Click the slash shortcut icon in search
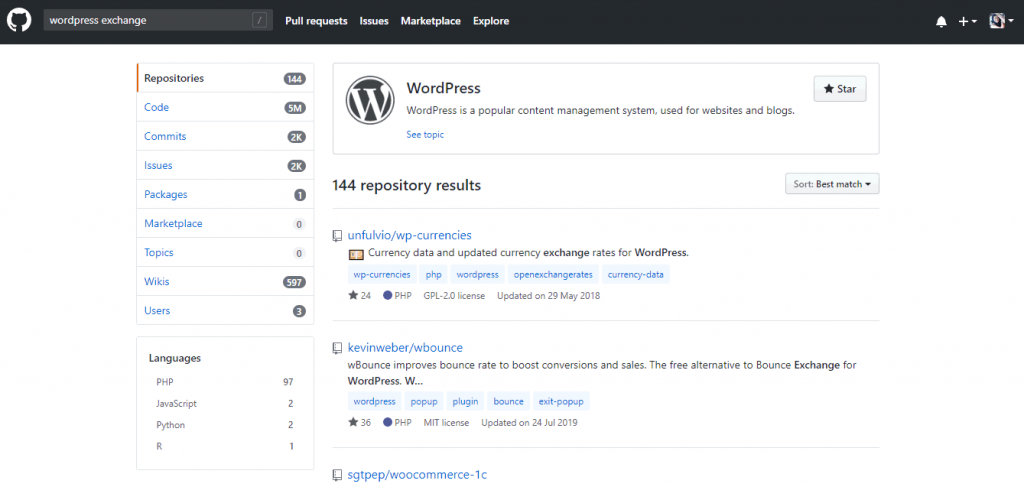Image resolution: width=1024 pixels, height=487 pixels. tap(259, 21)
